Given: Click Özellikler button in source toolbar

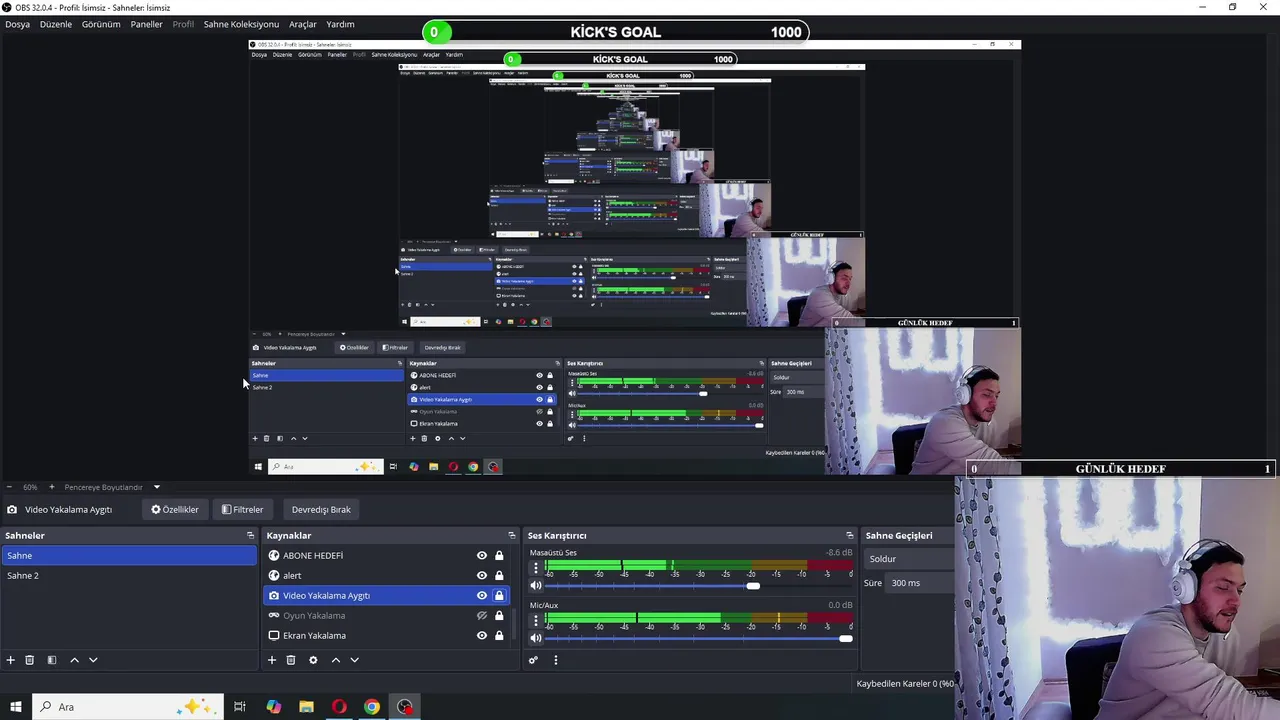Looking at the screenshot, I should 175,510.
